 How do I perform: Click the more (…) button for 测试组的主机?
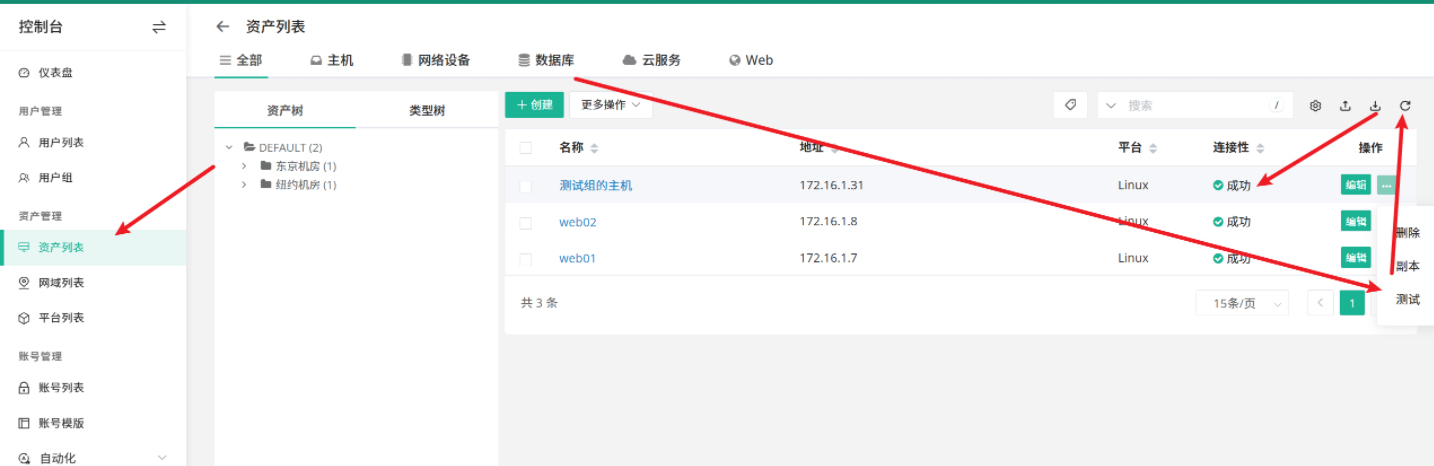tap(1386, 185)
